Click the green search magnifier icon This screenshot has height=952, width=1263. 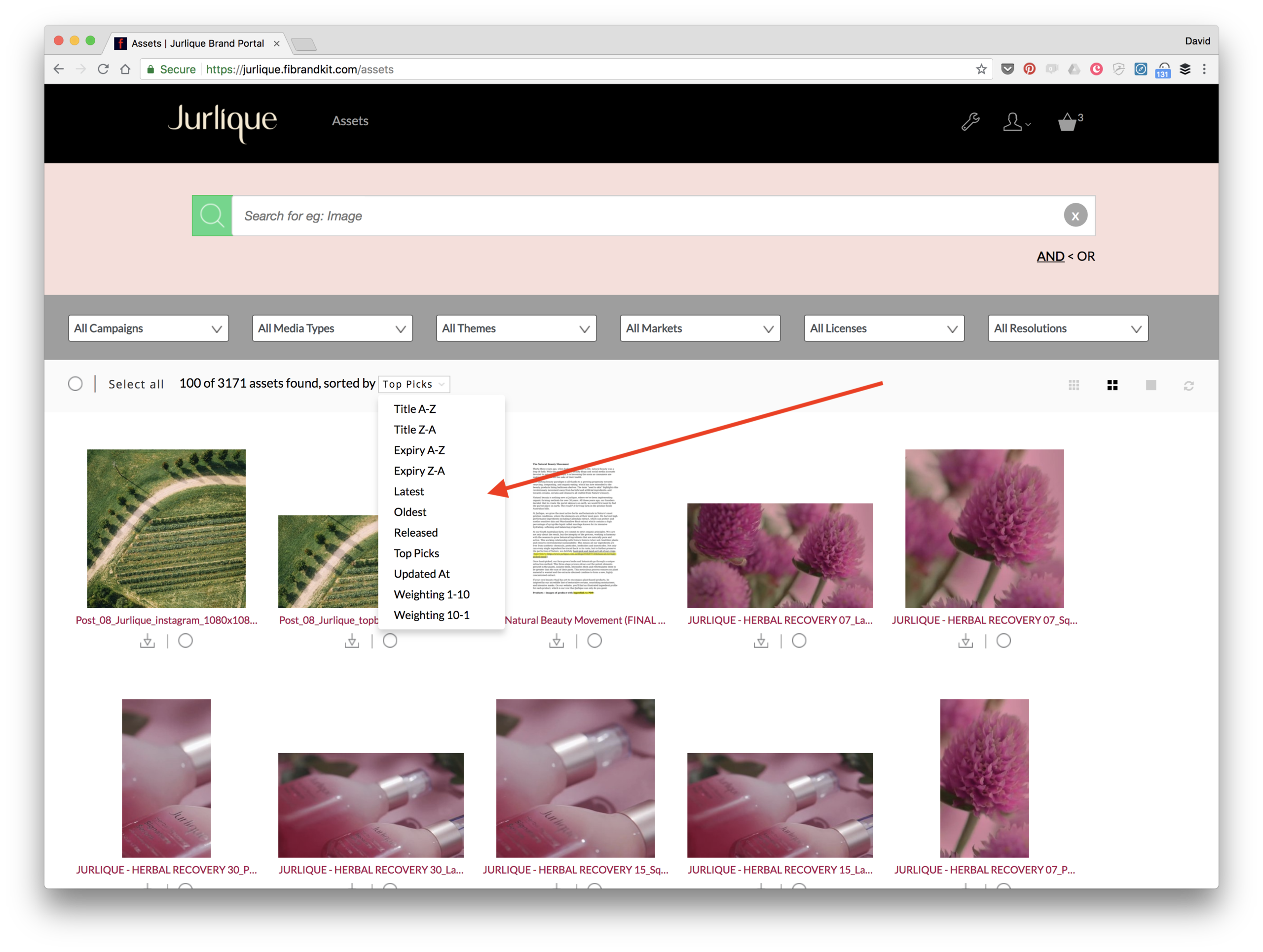point(212,216)
